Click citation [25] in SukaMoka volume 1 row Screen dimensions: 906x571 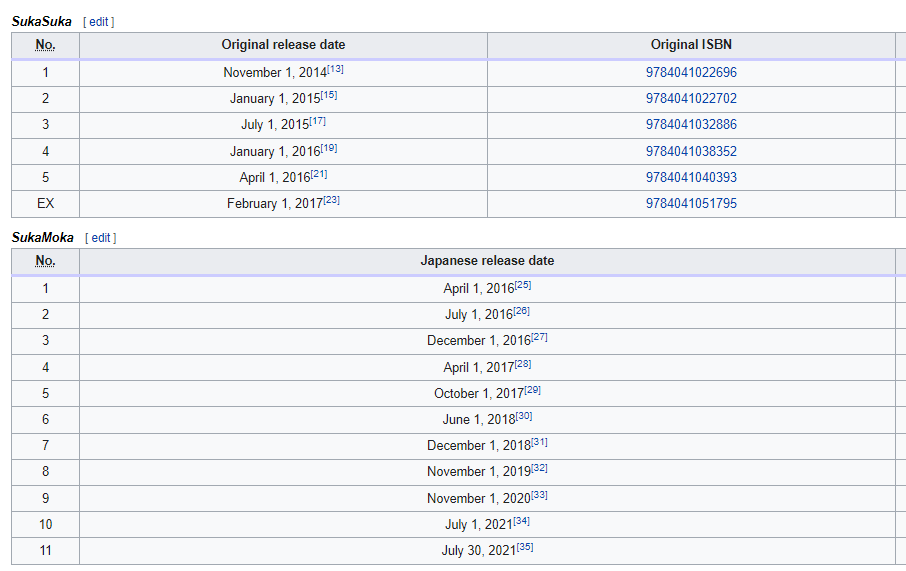[523, 285]
